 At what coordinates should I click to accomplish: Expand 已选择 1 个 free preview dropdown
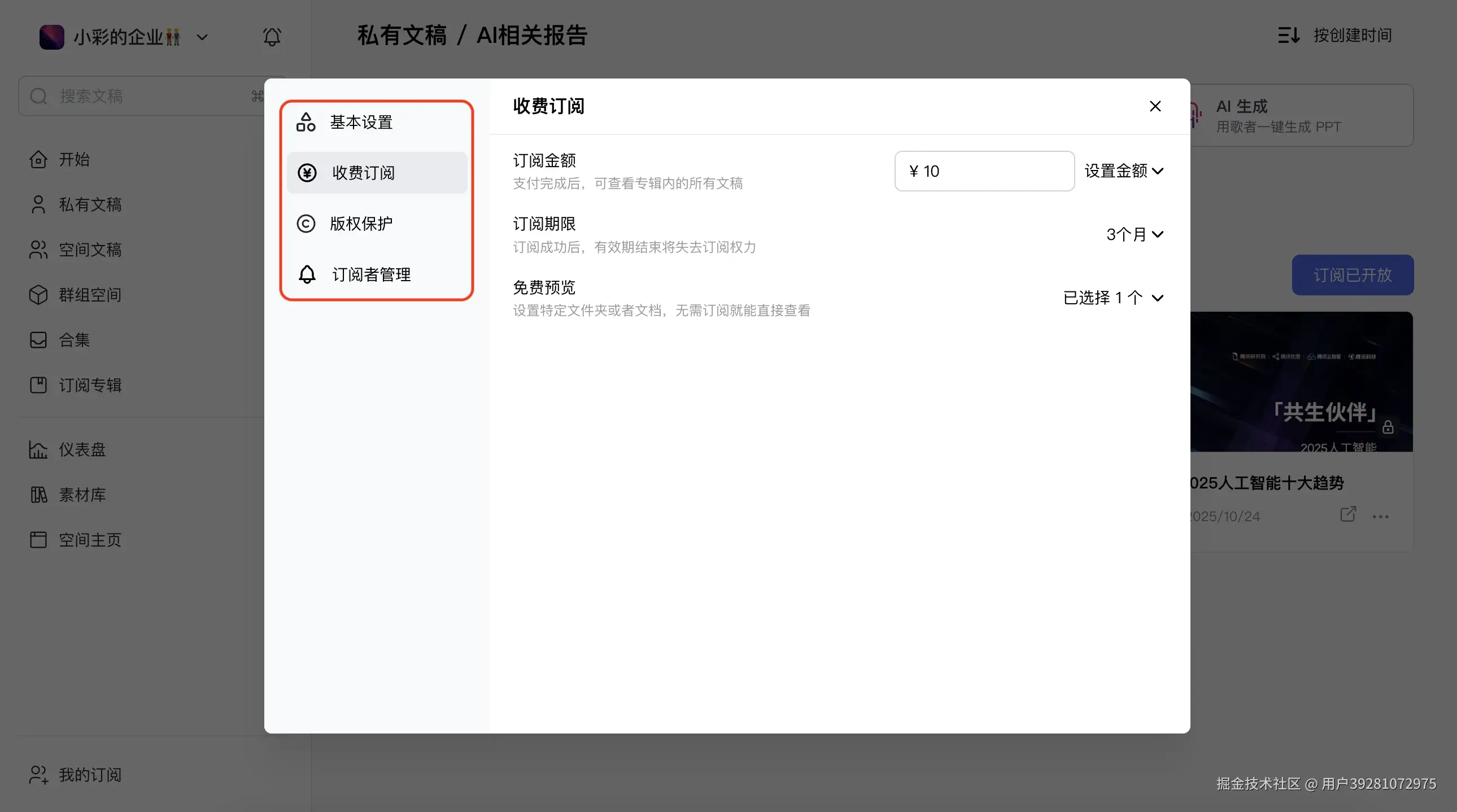[1113, 298]
